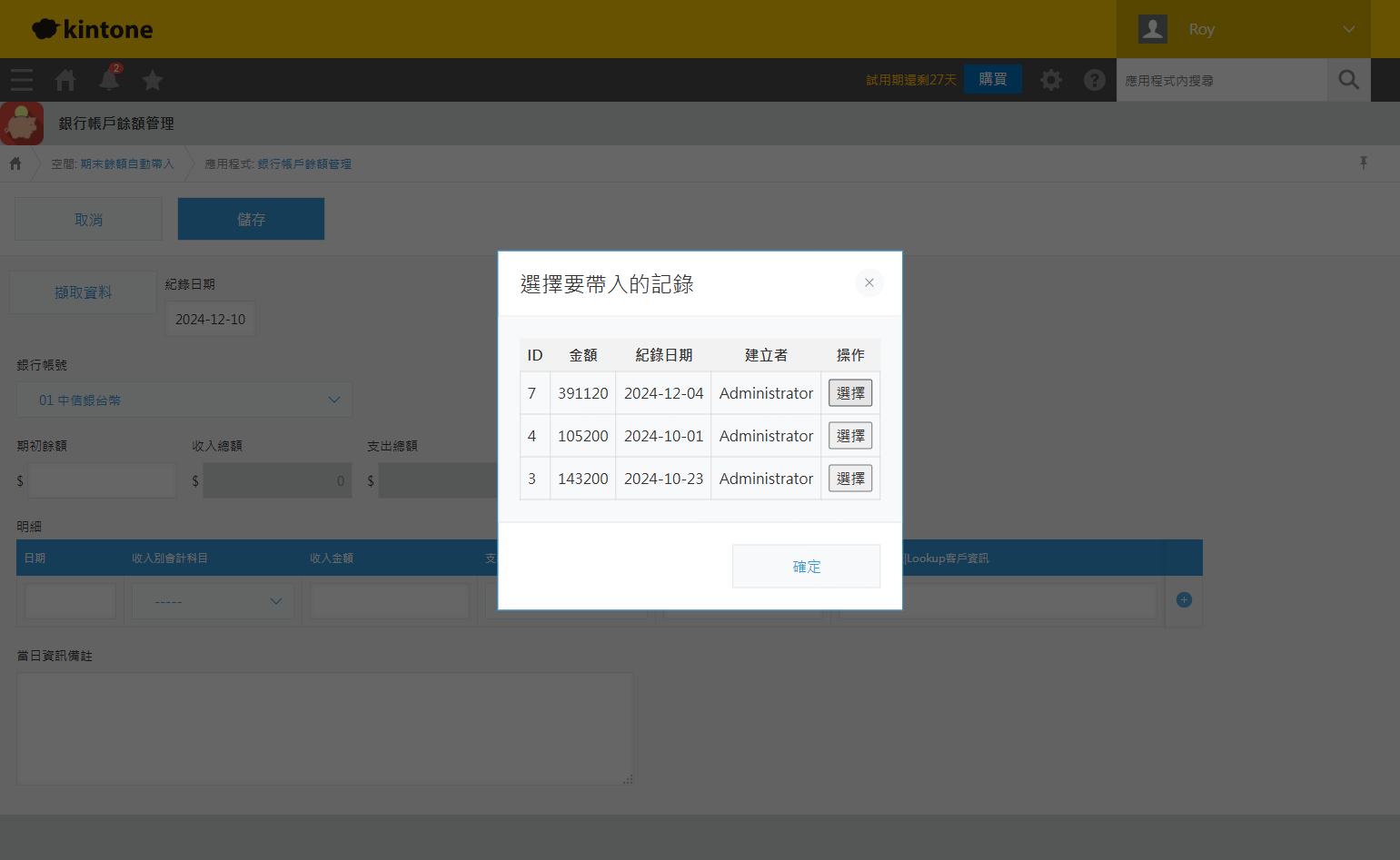1400x860 pixels.
Task: Confirm with the 確定 button
Action: (x=807, y=566)
